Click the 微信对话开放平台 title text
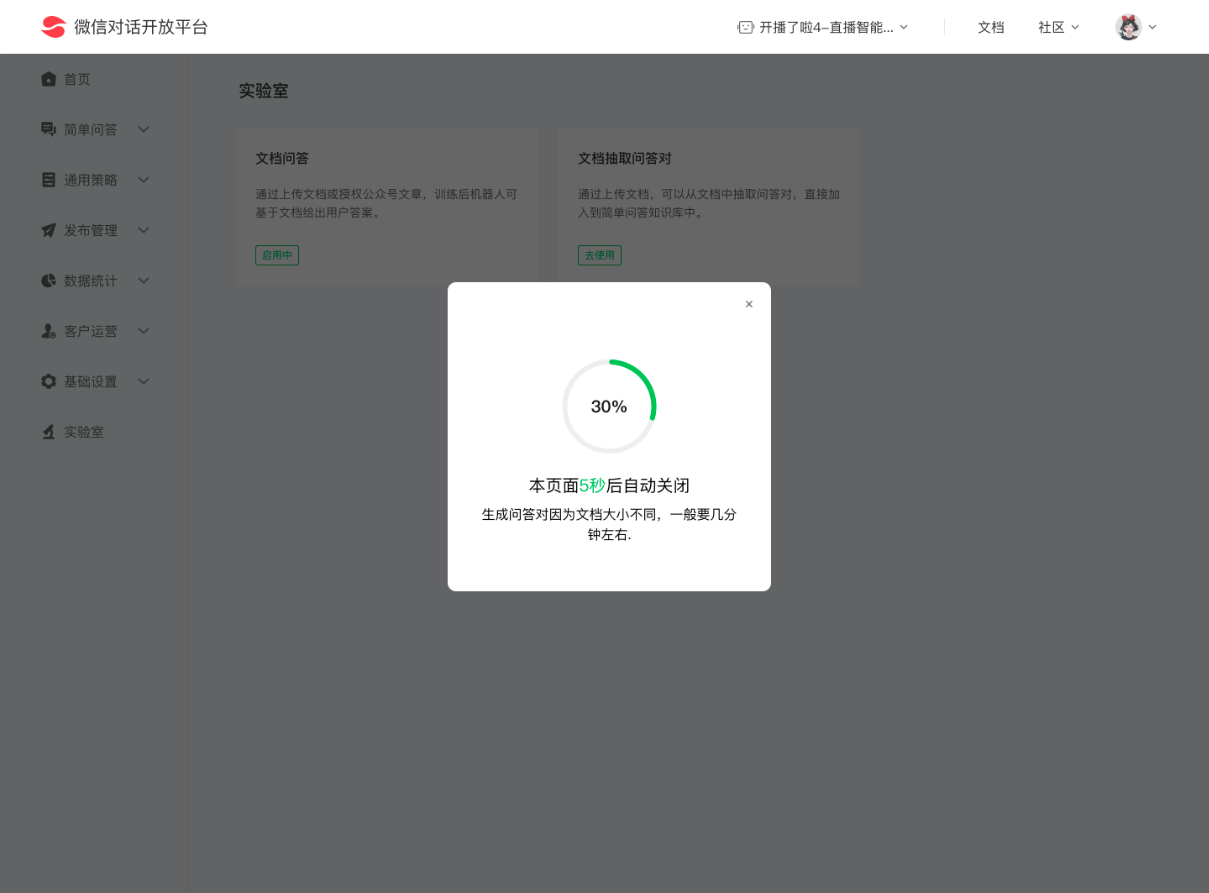1209x893 pixels. point(141,27)
